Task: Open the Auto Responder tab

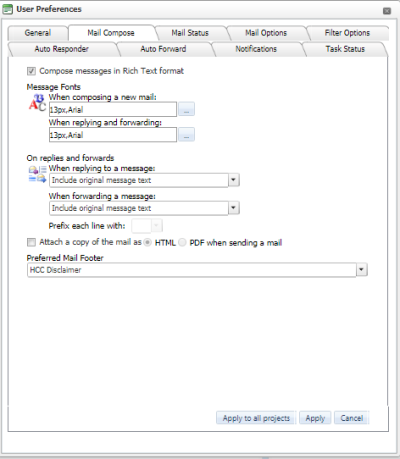Action: click(x=62, y=49)
